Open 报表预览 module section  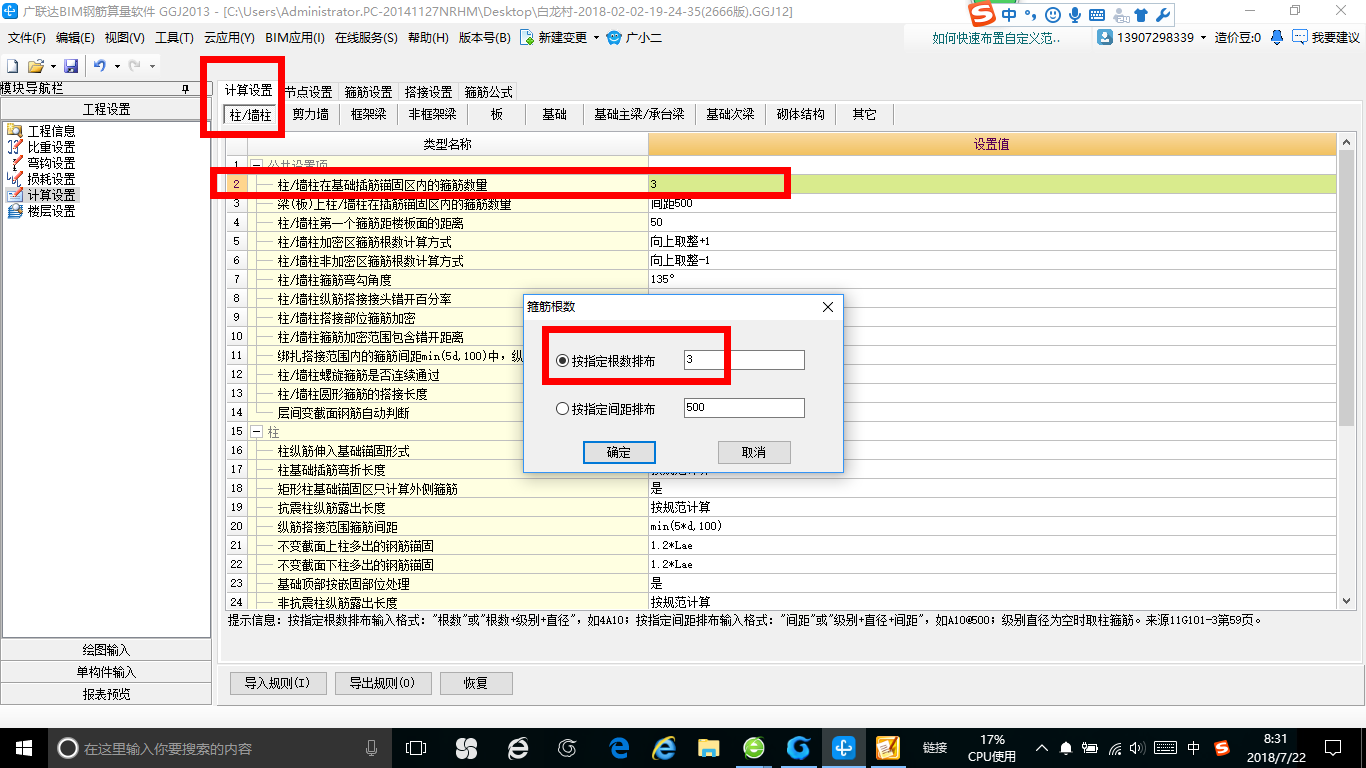(106, 694)
